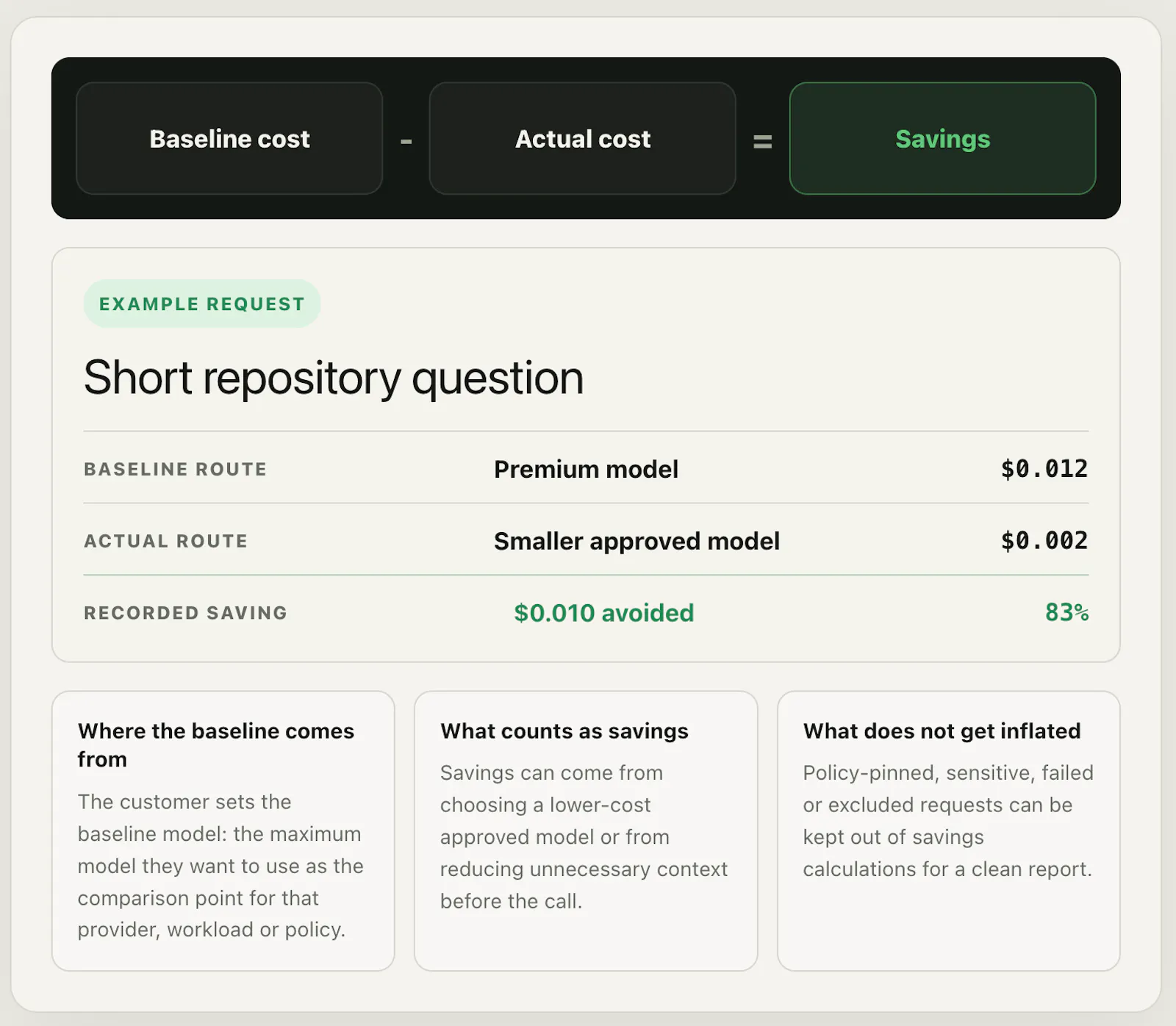The height and width of the screenshot is (1026, 1176).
Task: Select the $0.010 avoided value
Action: pos(603,613)
